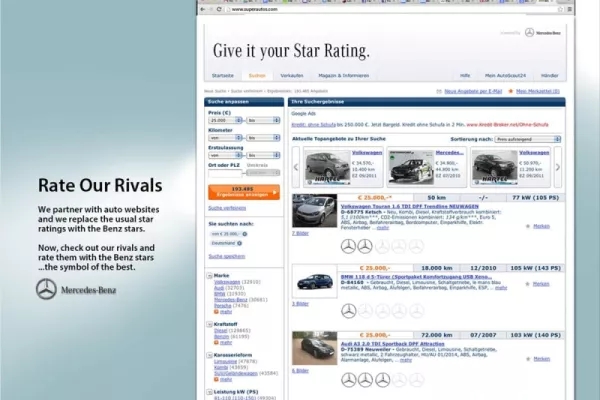Viewport: 600px width, 400px height.
Task: Give the Touran three Benz stars
Action: 382,246
